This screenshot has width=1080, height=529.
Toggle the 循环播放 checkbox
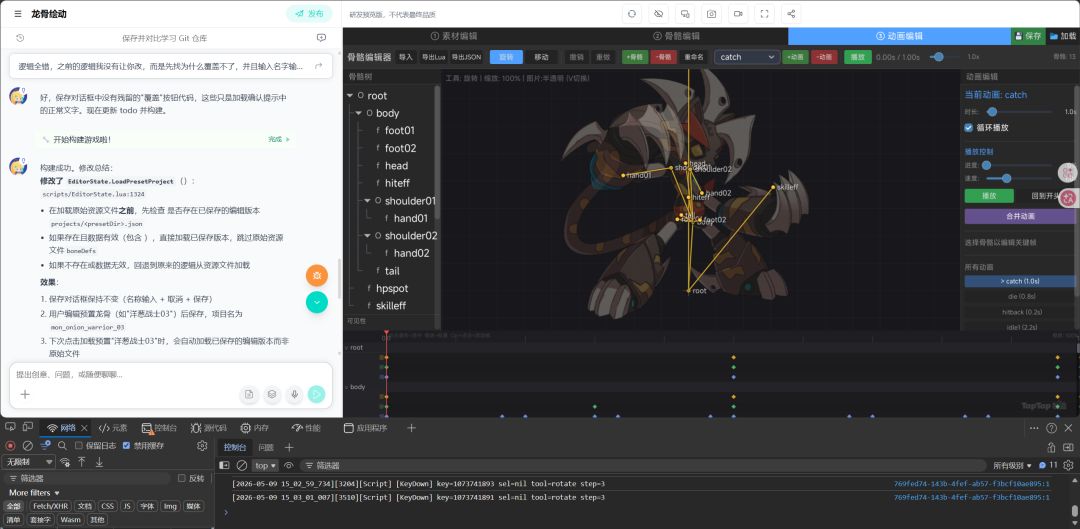pyautogui.click(x=969, y=128)
